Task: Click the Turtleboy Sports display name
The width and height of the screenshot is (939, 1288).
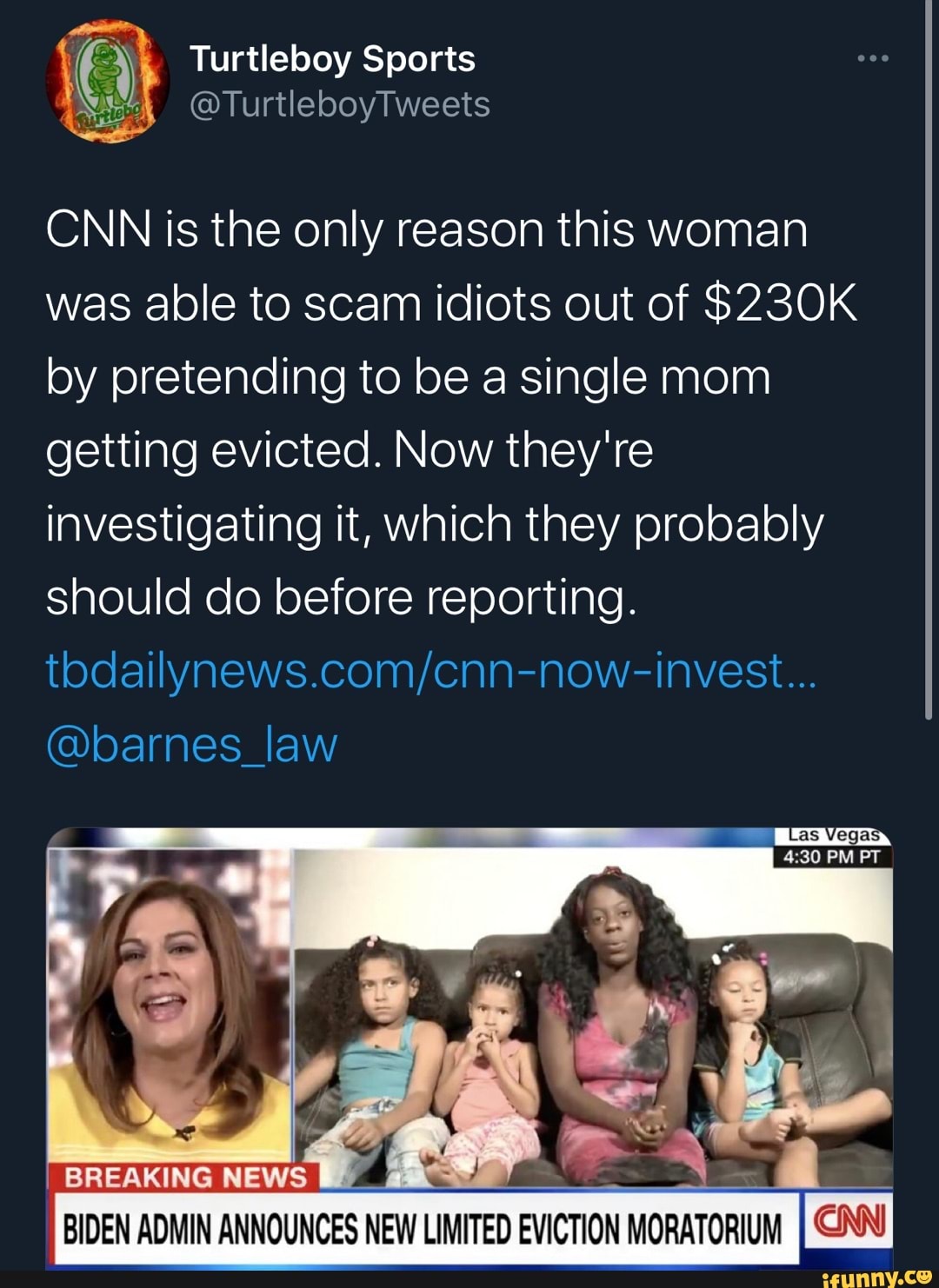Action: (332, 59)
